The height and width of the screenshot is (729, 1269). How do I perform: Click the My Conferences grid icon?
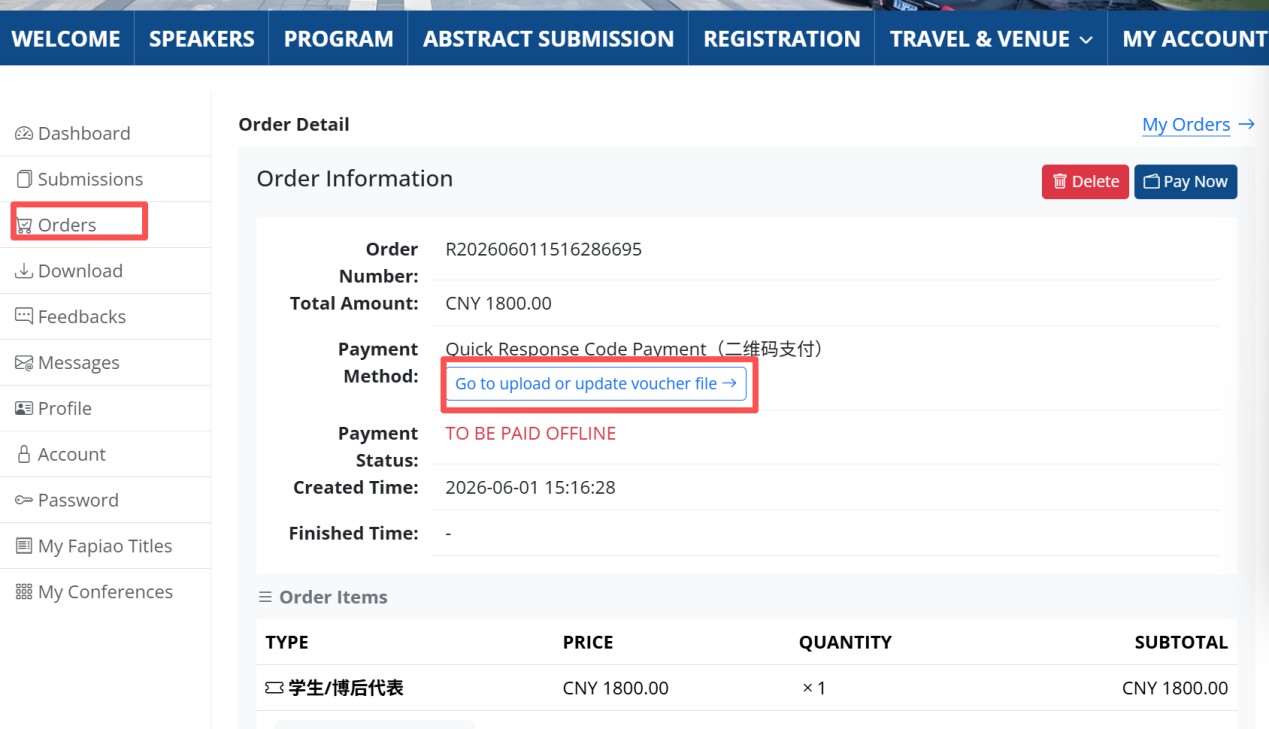click(x=24, y=592)
